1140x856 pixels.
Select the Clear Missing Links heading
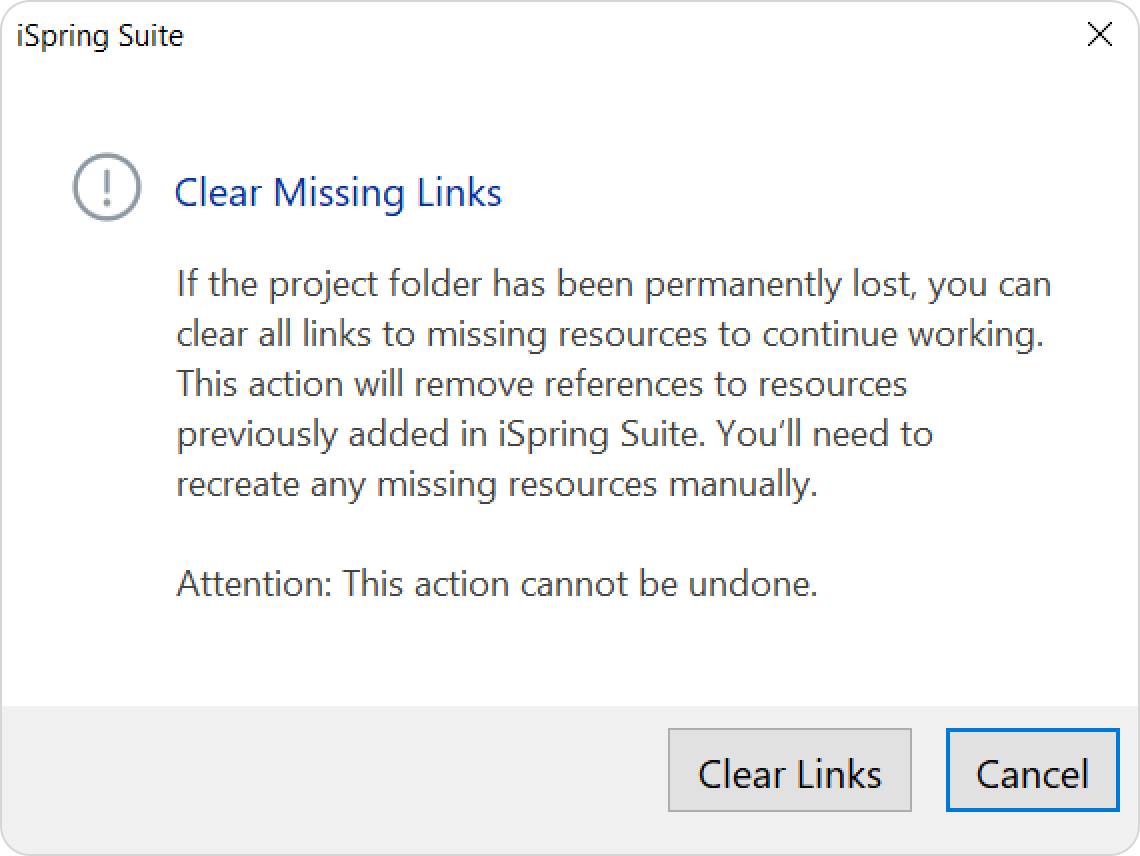[338, 193]
